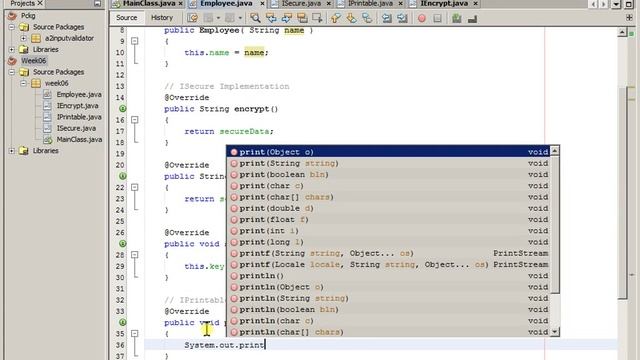Open ISecure.java in project tree

tap(76, 128)
